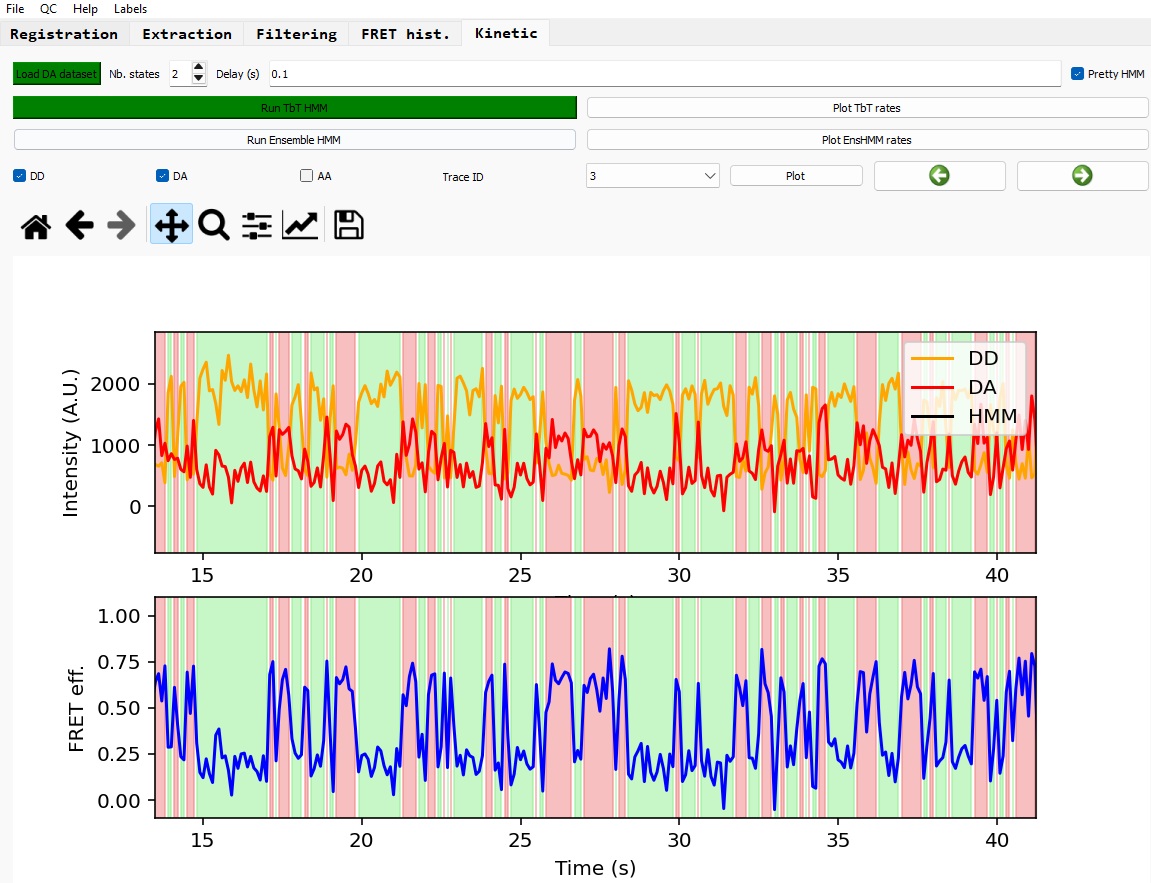Uncheck the DA checkbox
The width and height of the screenshot is (1151, 883).
pos(163,176)
